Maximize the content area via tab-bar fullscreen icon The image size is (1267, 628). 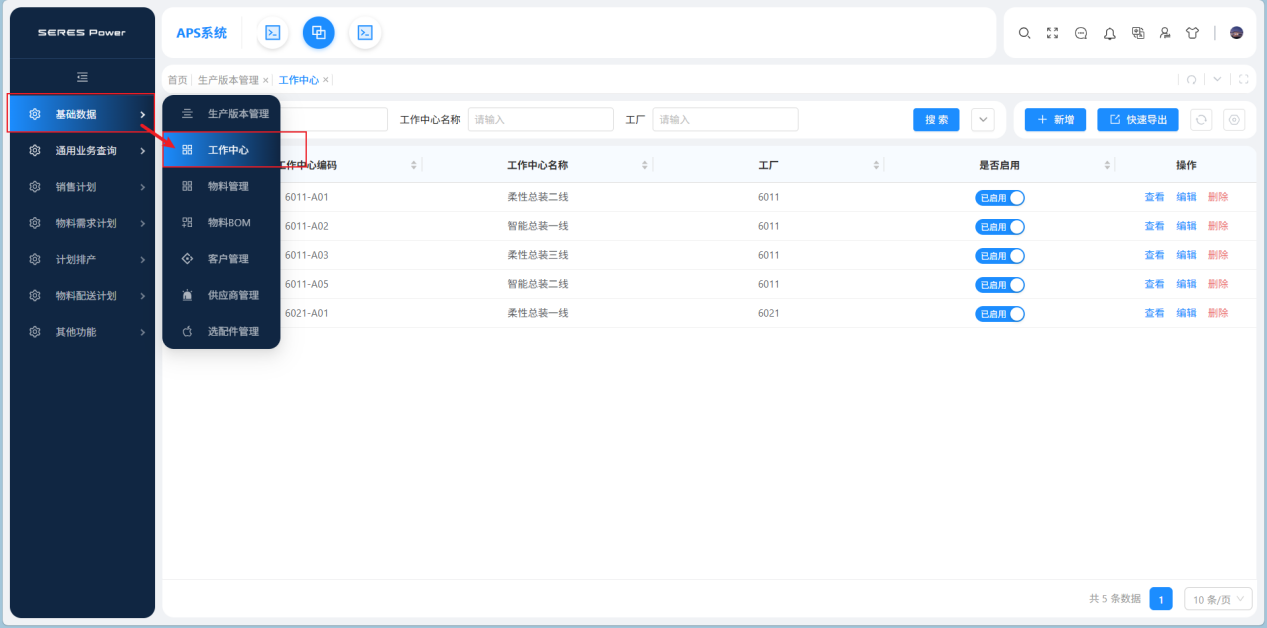1243,80
